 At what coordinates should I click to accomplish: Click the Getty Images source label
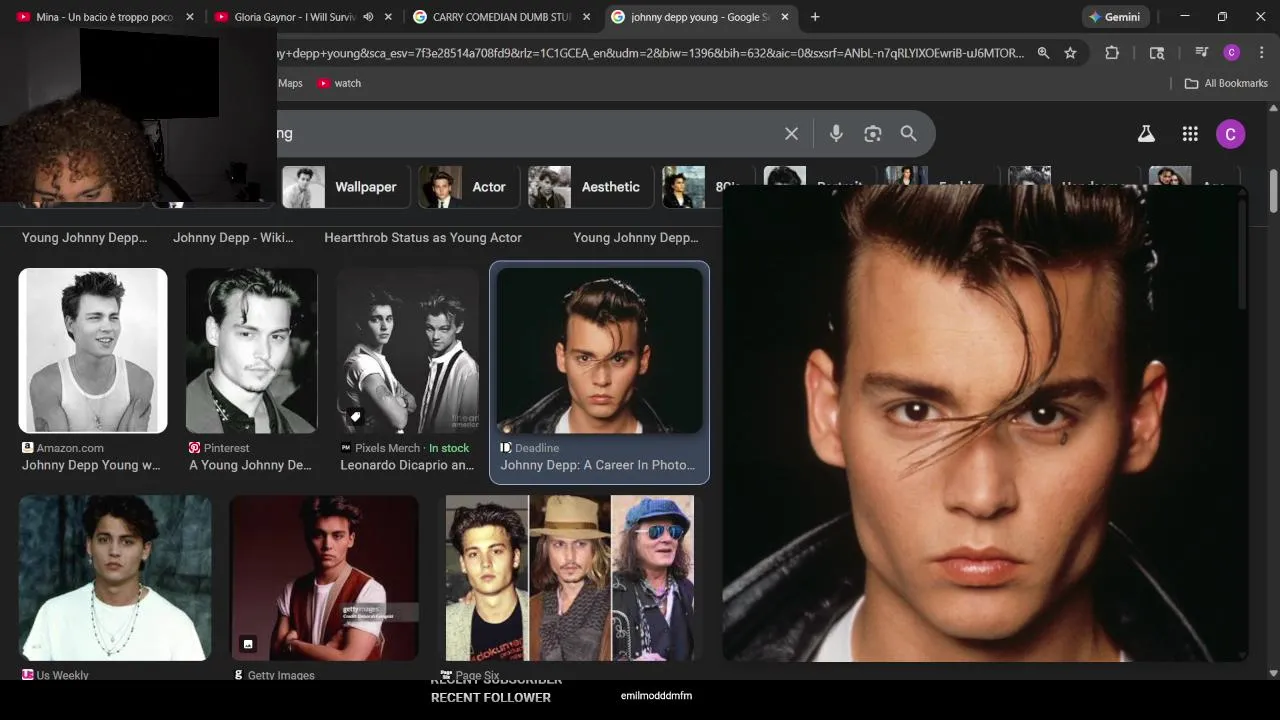pyautogui.click(x=281, y=675)
